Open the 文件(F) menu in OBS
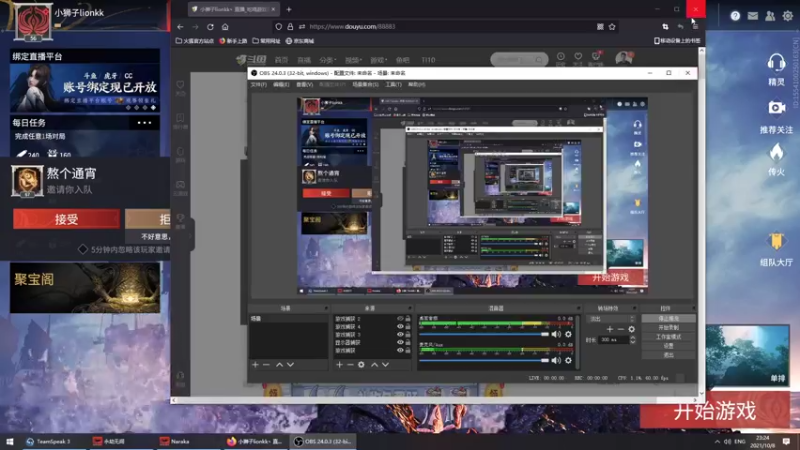The height and width of the screenshot is (450, 800). pos(259,85)
